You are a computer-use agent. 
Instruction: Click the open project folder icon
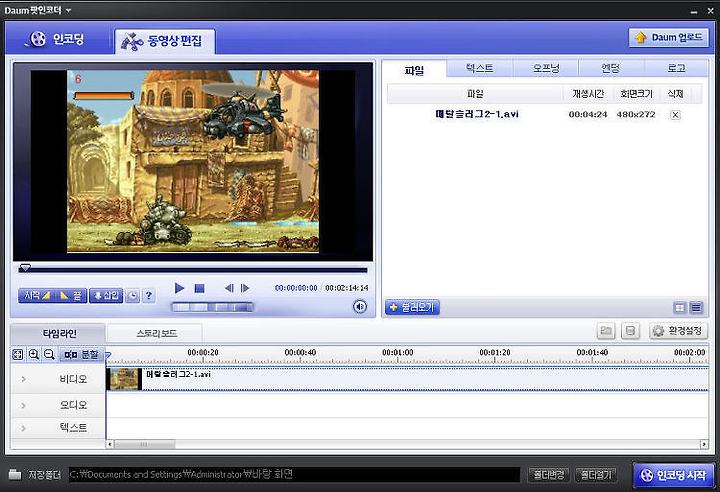(606, 331)
